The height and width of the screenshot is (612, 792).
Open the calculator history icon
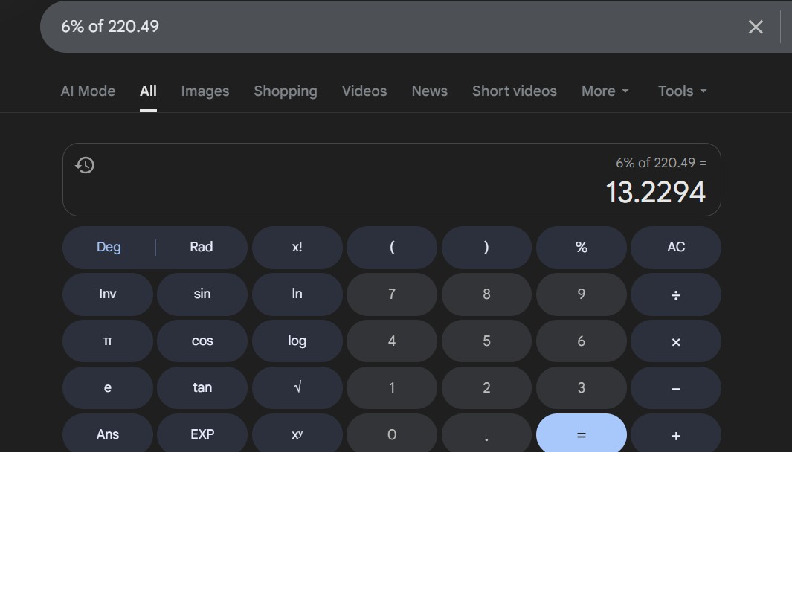point(85,165)
